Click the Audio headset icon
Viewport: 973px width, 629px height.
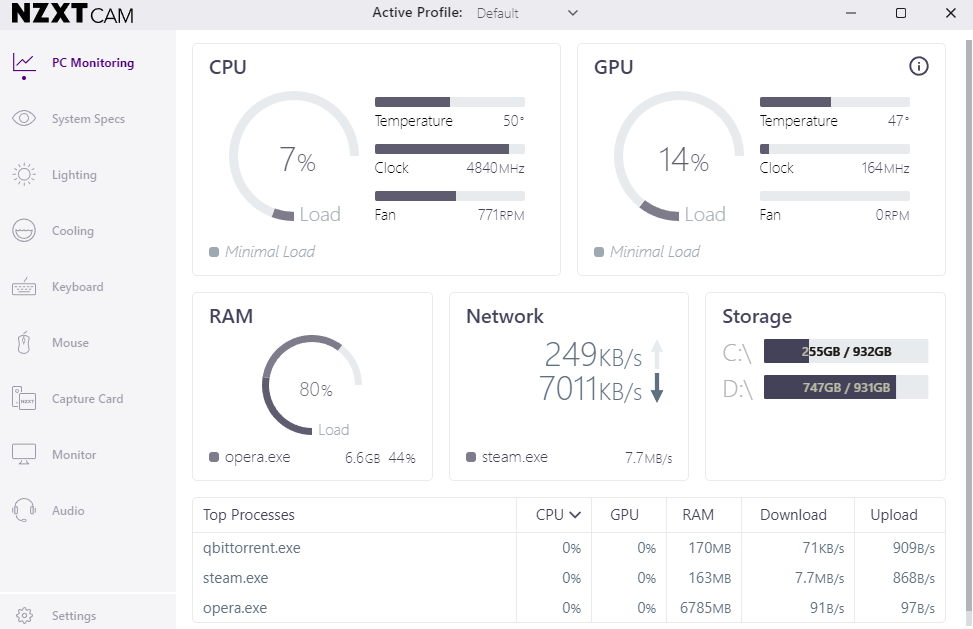[x=24, y=510]
